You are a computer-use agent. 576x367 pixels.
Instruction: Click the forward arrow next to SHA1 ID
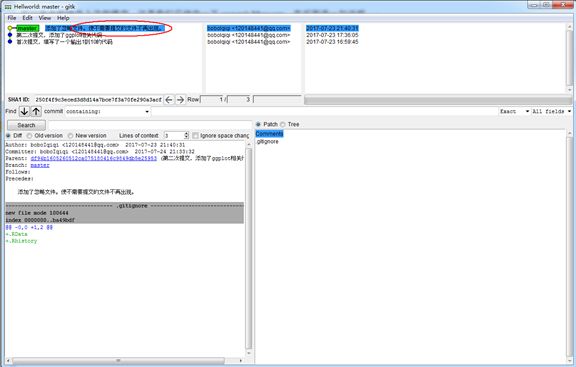click(180, 100)
